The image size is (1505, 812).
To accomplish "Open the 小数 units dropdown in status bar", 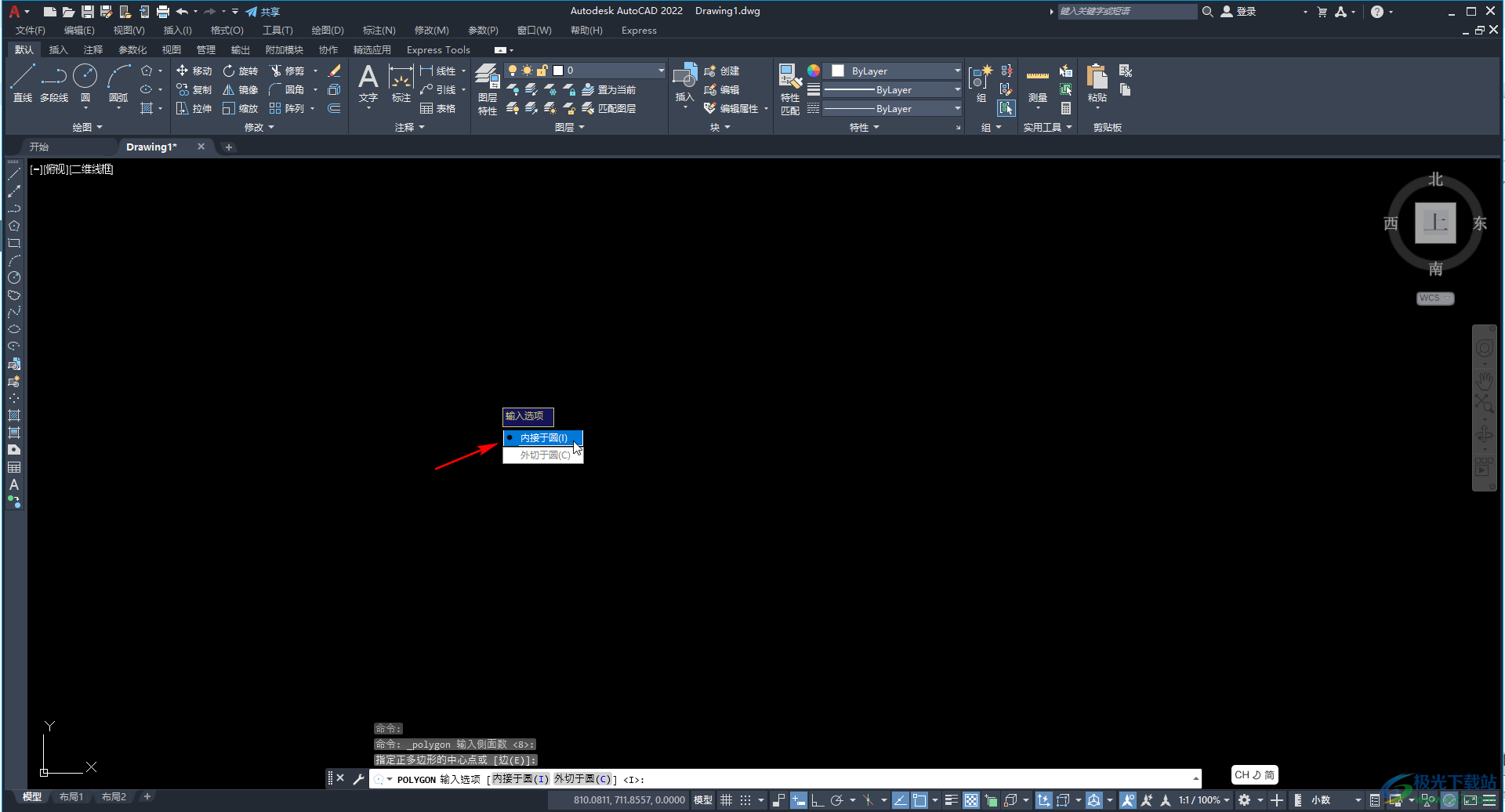I will point(1336,800).
